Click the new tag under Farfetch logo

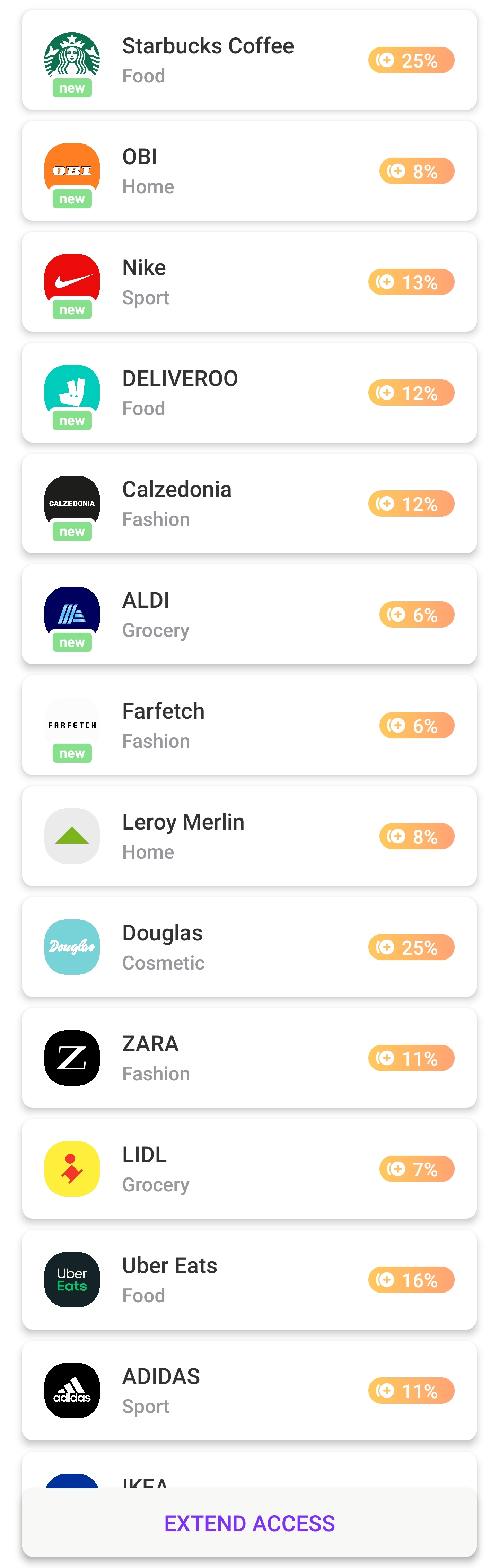72,753
